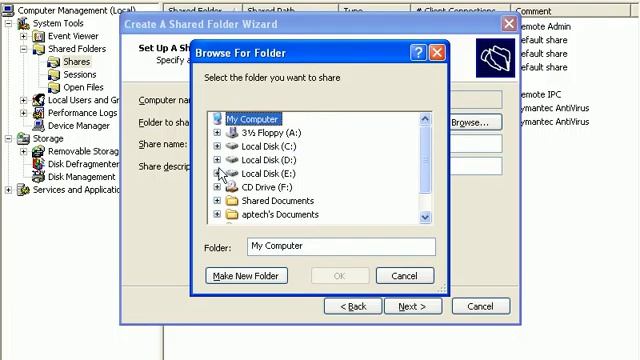640x360 pixels.
Task: Click the Folder text field
Action: 341,247
